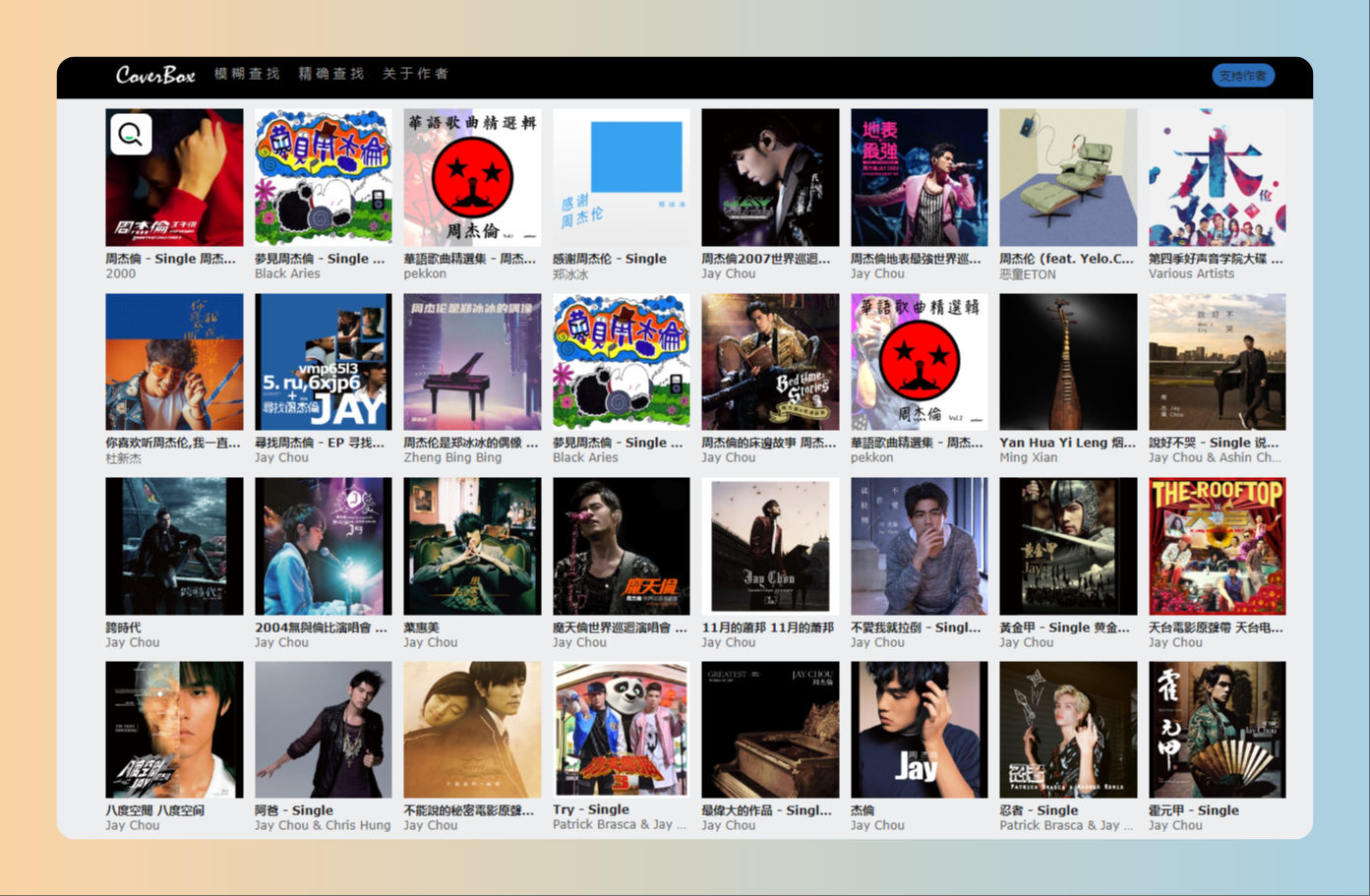Click the 說好不哭 - Single title
Screen dimensions: 1370x896
click(x=1213, y=443)
